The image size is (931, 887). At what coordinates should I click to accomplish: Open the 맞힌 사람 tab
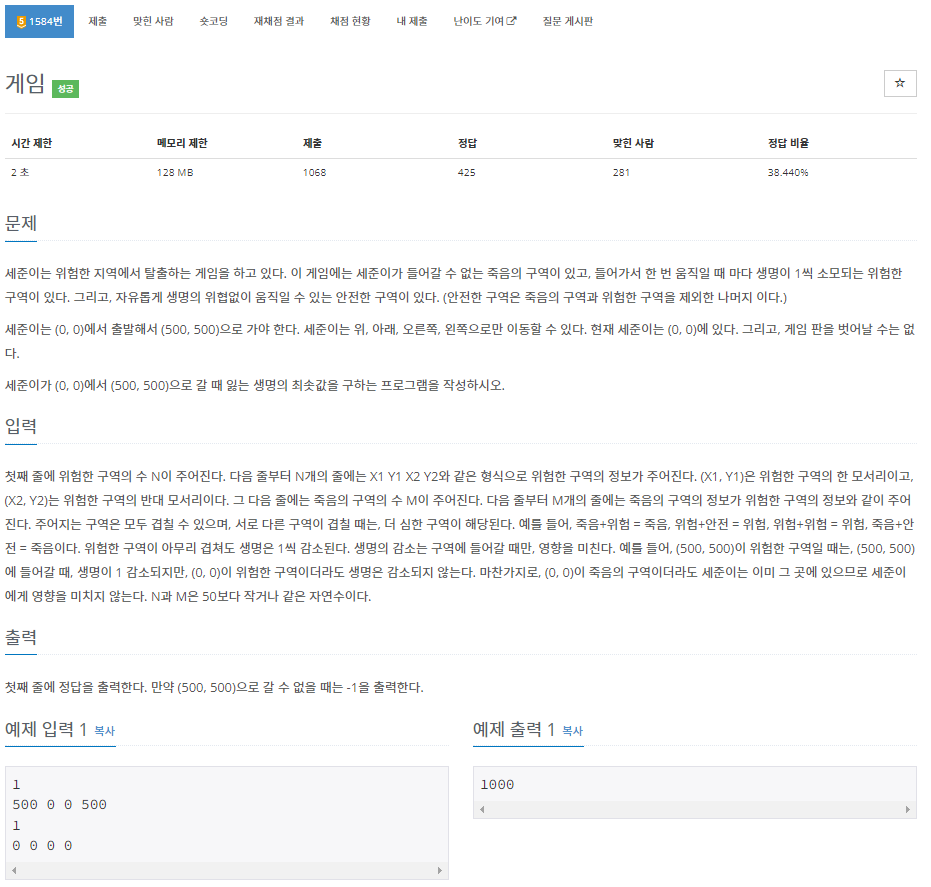(x=153, y=21)
